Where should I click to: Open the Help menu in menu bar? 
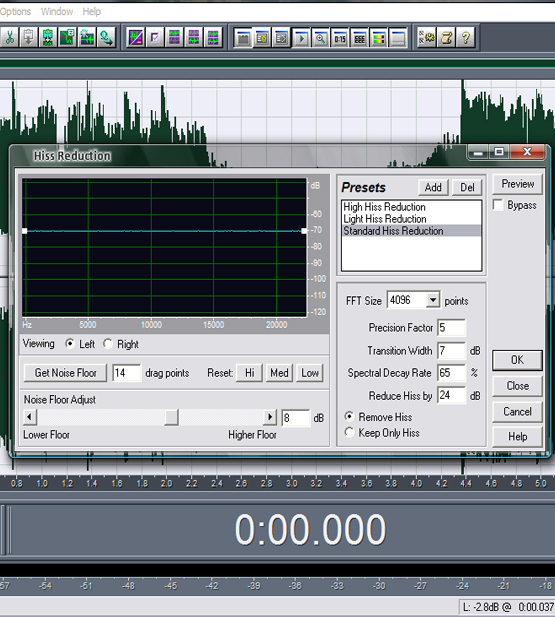pyautogui.click(x=91, y=11)
